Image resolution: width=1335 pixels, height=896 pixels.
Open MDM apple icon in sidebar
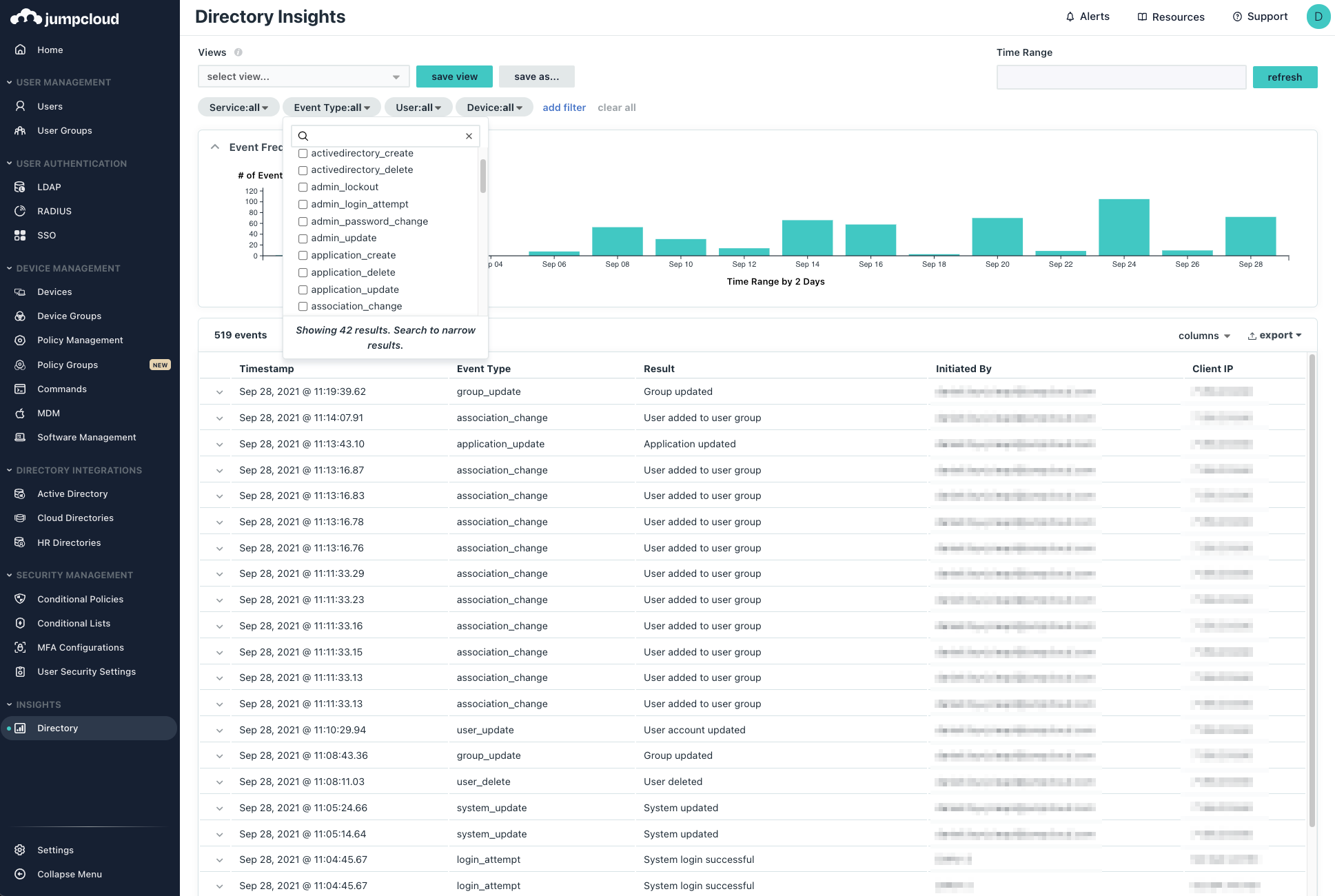(20, 413)
